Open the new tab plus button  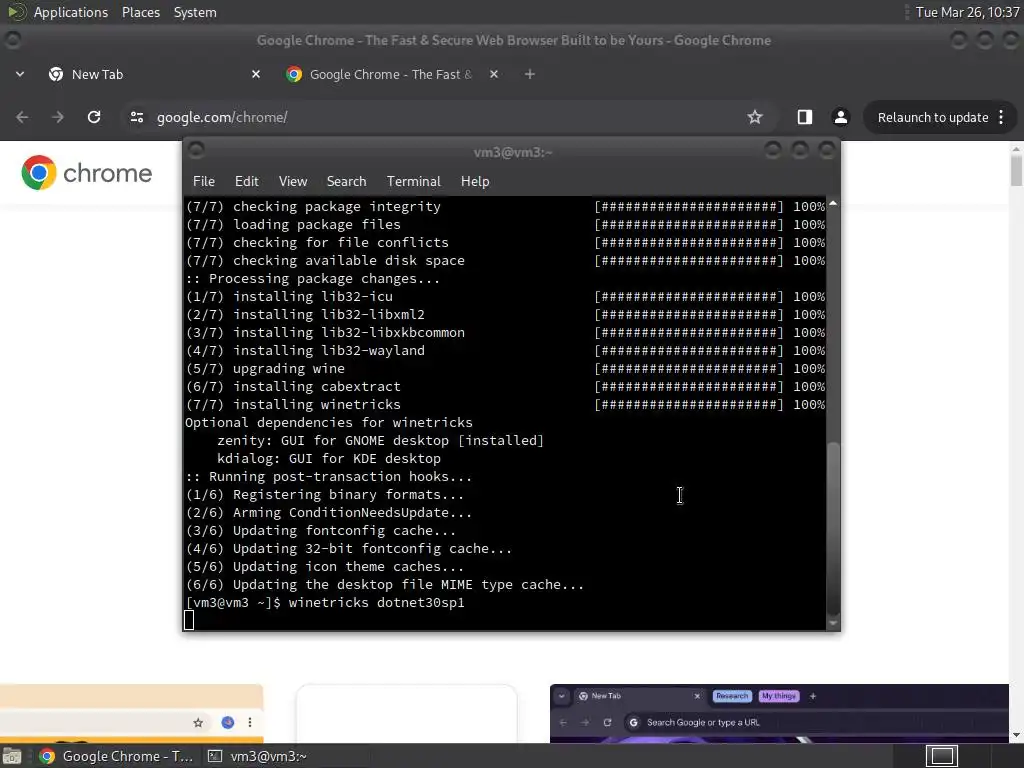point(530,74)
